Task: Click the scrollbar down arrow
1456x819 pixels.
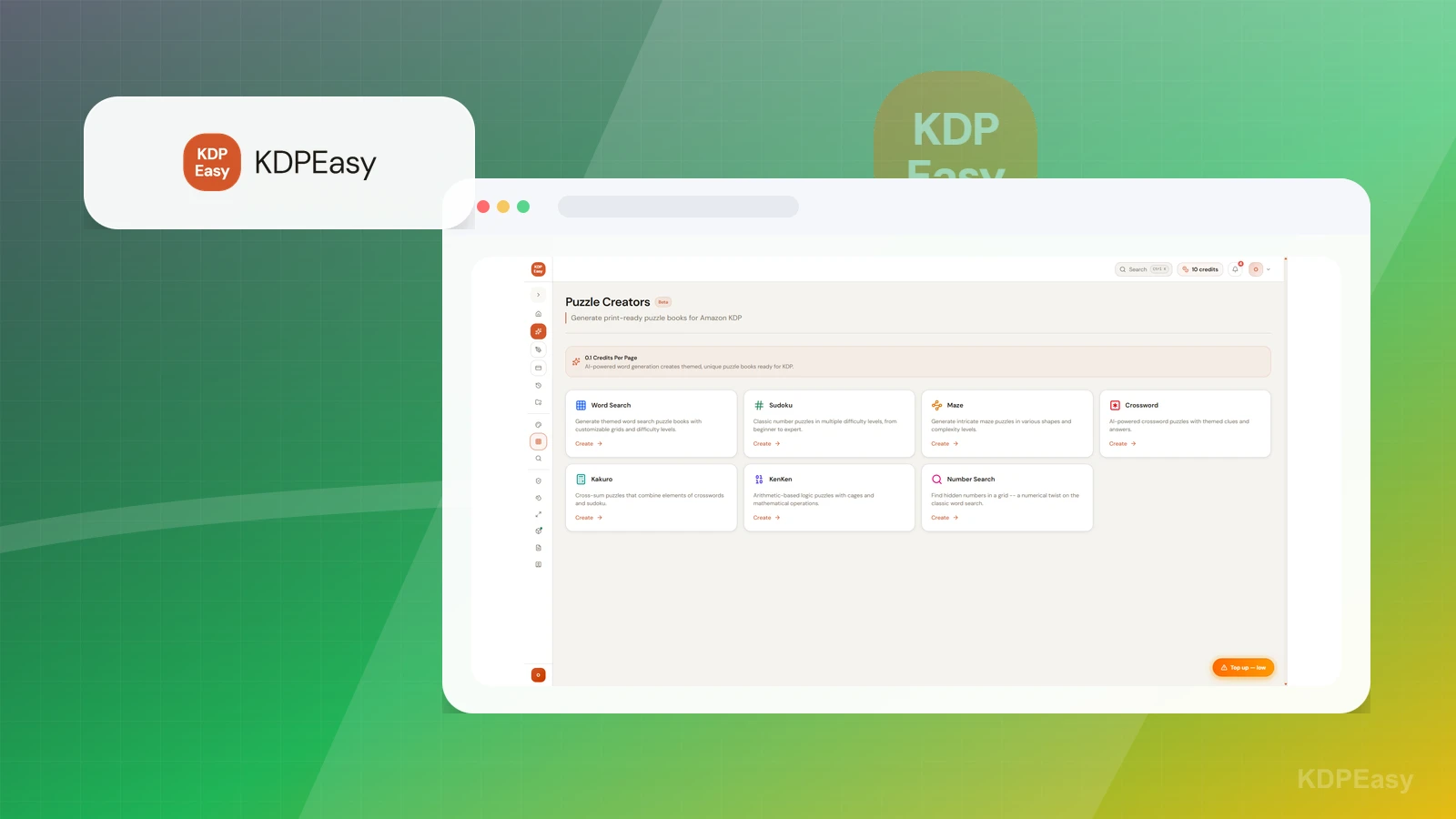Action: (x=1286, y=683)
